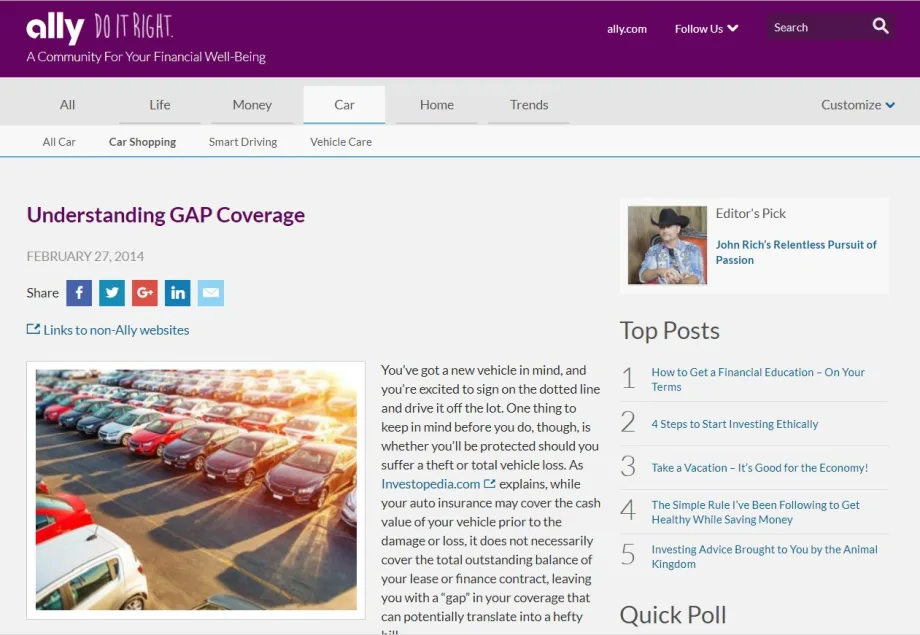Open Investing Advice by the Animal Kingdom
The height and width of the screenshot is (635, 920).
765,556
